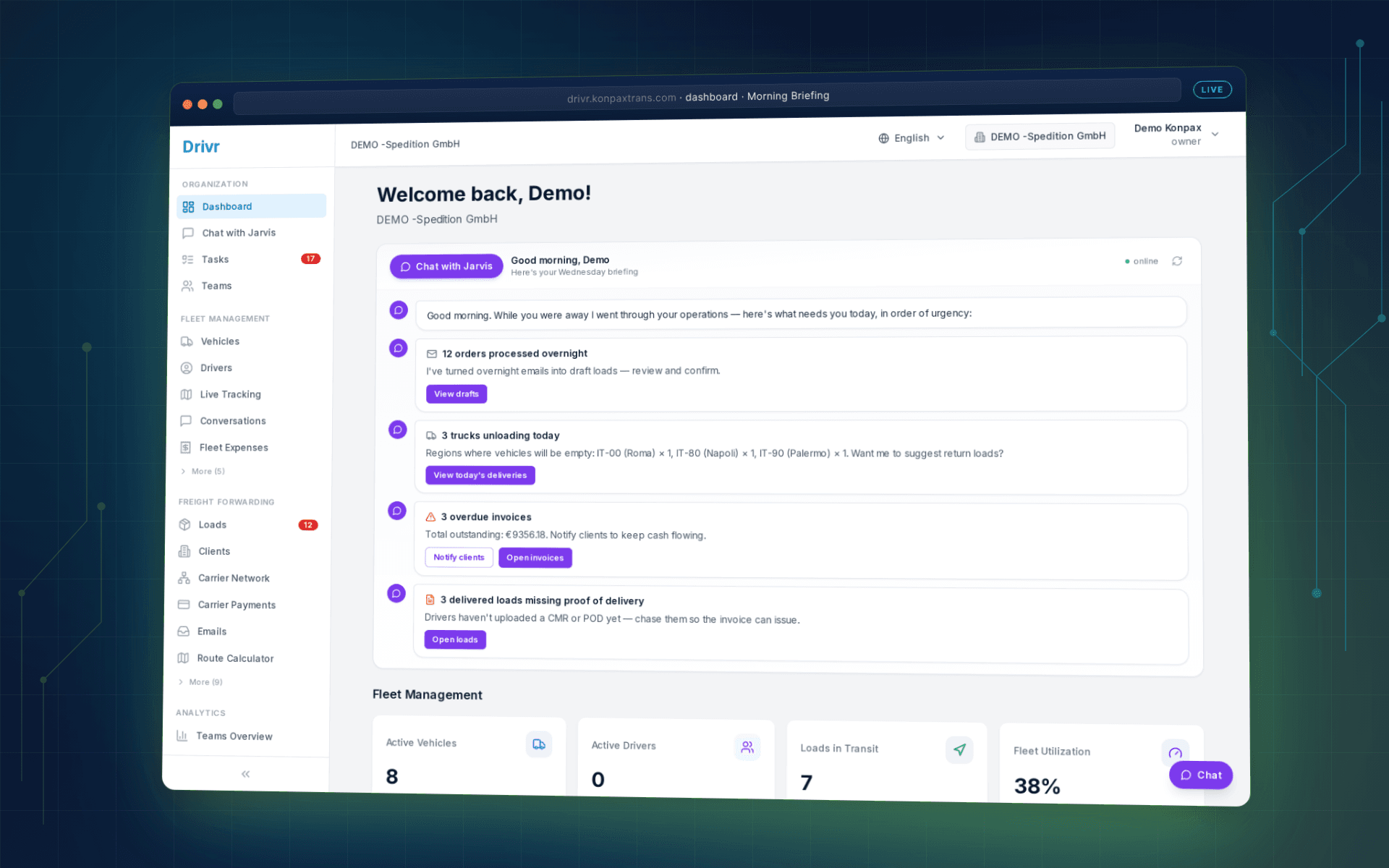This screenshot has width=1389, height=868.
Task: Click the truck icon for trucks unloading
Action: click(x=431, y=435)
